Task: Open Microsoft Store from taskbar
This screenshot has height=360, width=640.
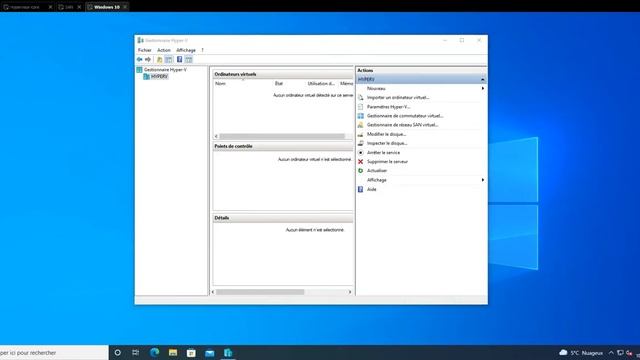Action: pos(191,353)
